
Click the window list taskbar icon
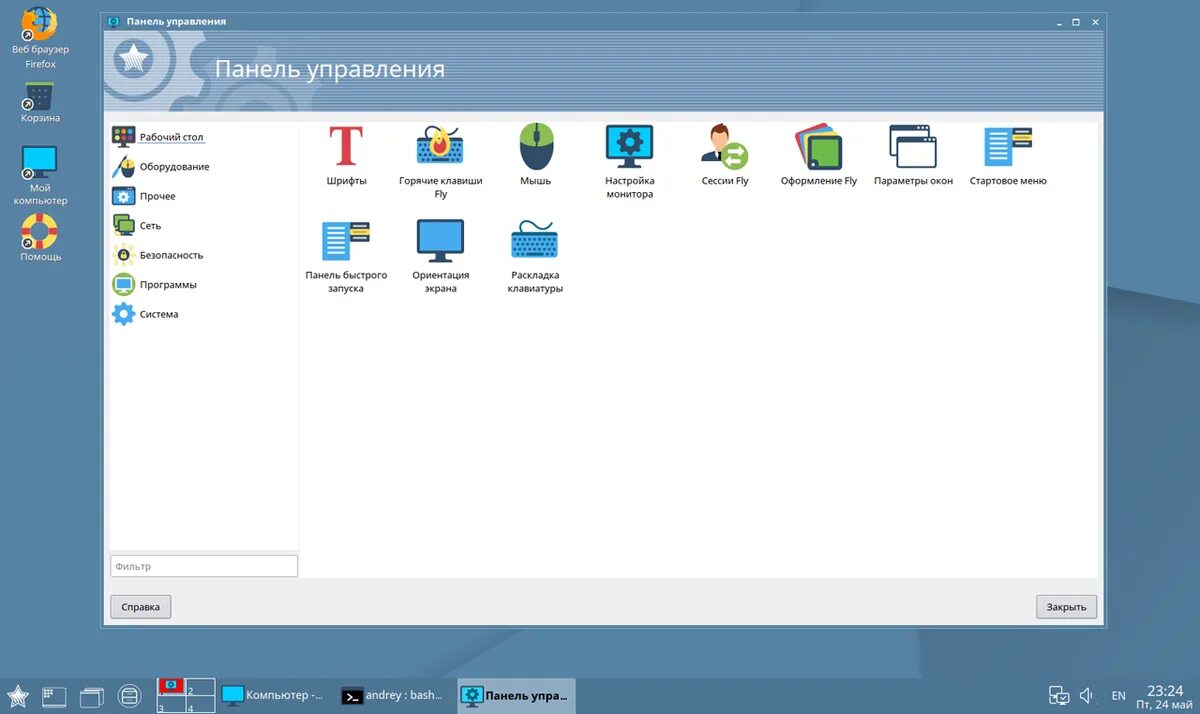coord(91,696)
